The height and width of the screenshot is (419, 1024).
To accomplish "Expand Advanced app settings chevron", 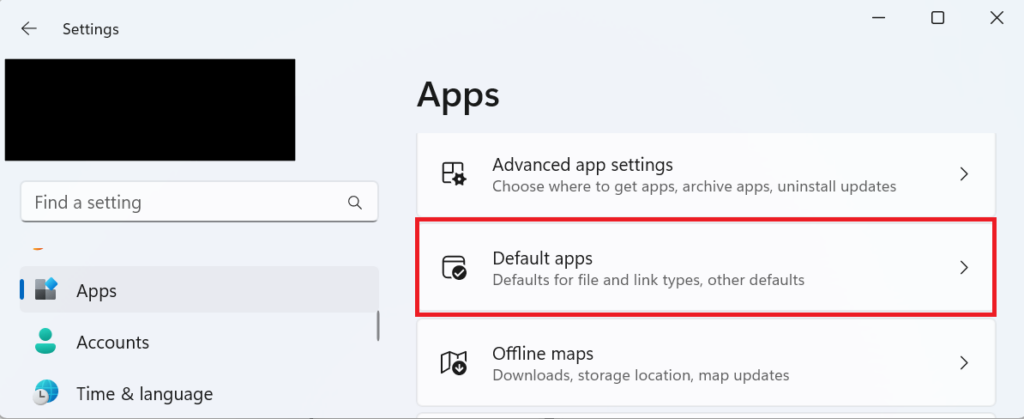I will (964, 174).
